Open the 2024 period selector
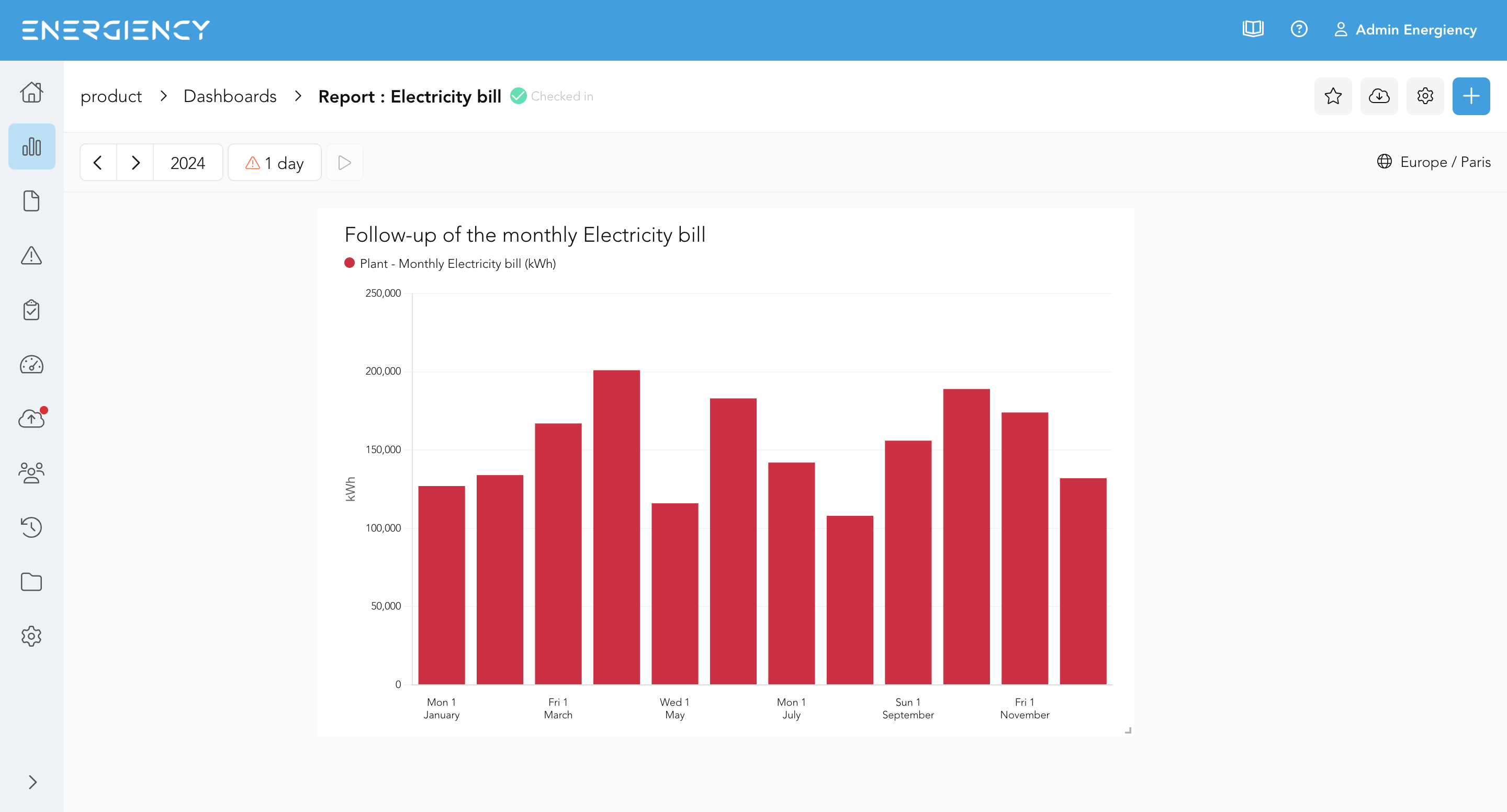 (188, 163)
